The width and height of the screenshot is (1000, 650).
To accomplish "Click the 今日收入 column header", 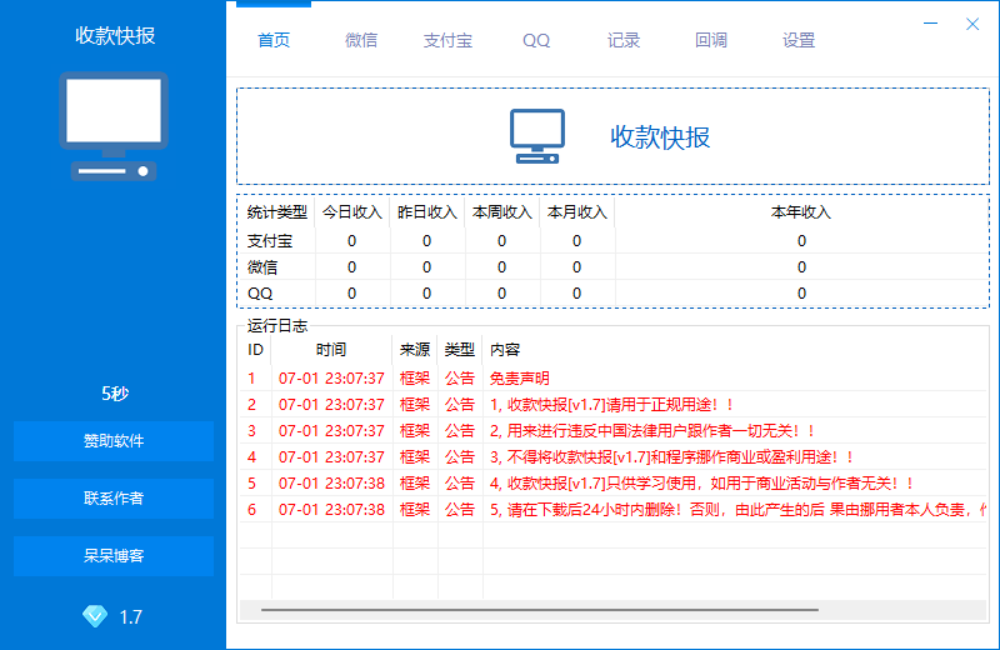I will (x=351, y=212).
